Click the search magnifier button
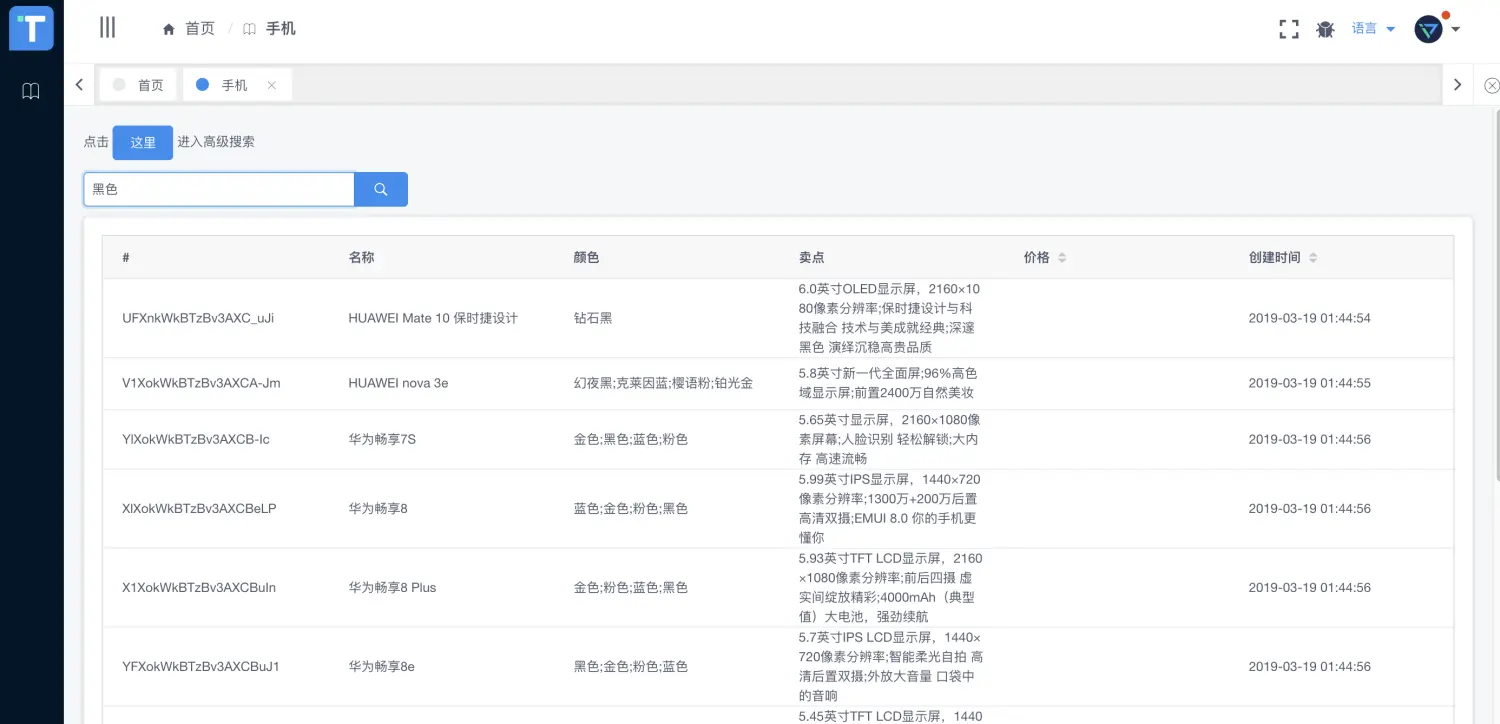 click(x=381, y=189)
